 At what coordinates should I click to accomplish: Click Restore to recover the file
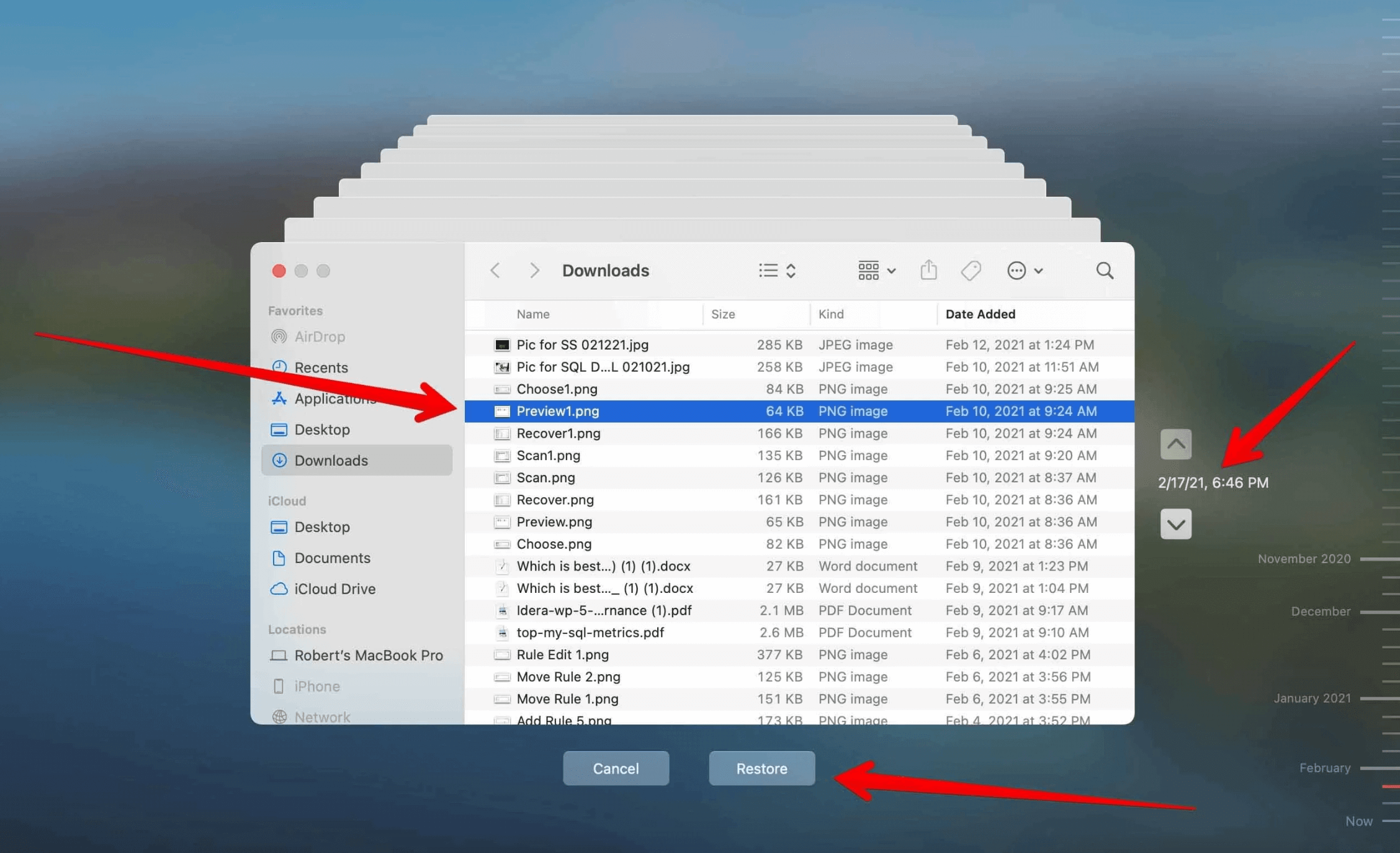(x=761, y=768)
